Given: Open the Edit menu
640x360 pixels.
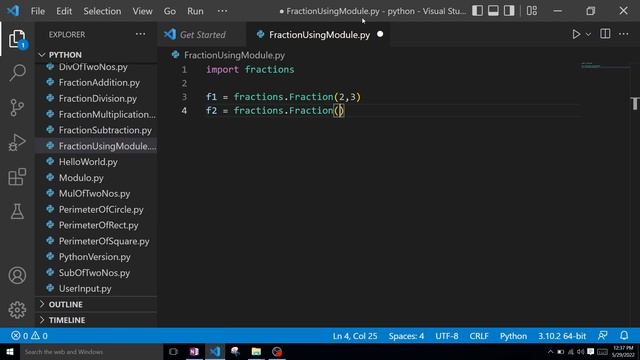Looking at the screenshot, I should coord(64,11).
